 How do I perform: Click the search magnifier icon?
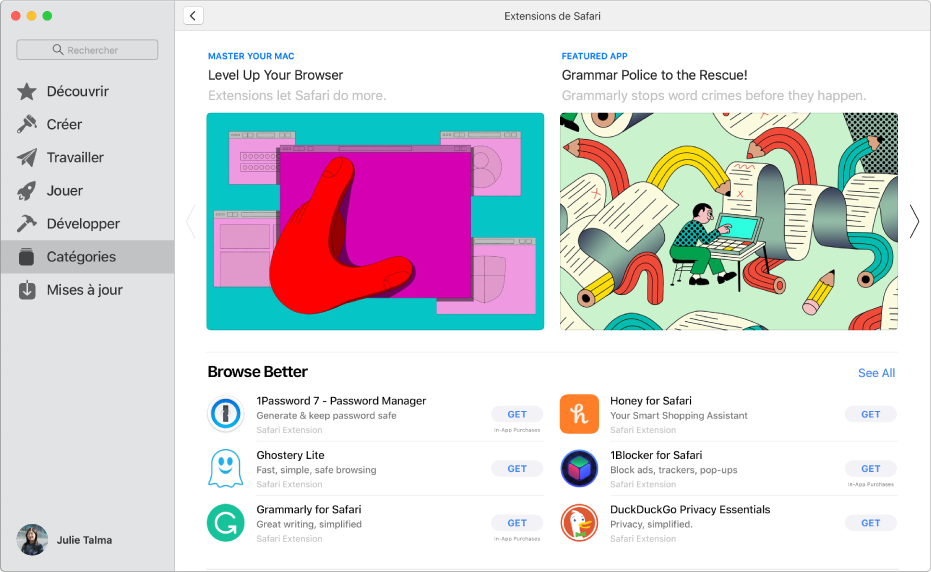coord(58,49)
